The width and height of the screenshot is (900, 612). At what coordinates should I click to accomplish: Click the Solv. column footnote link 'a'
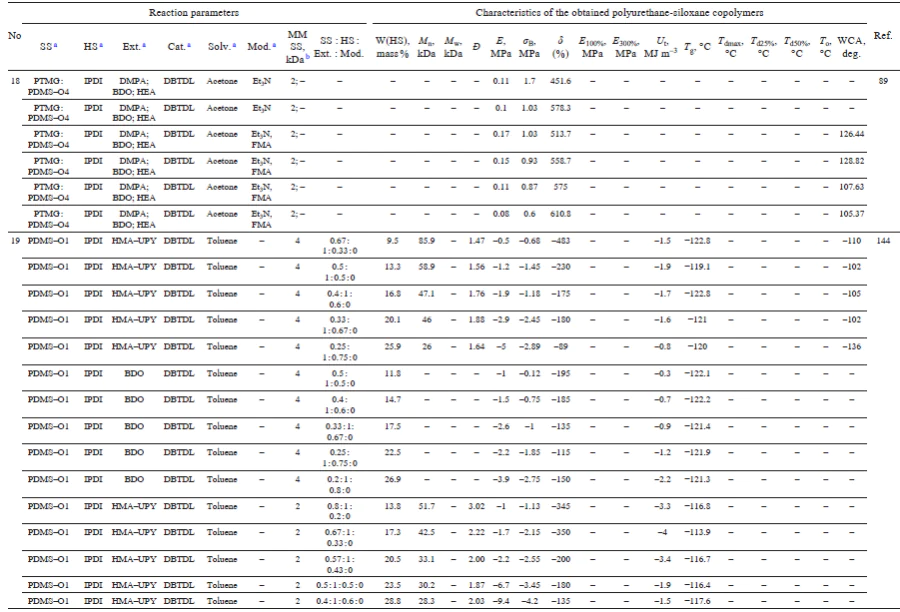[234, 45]
